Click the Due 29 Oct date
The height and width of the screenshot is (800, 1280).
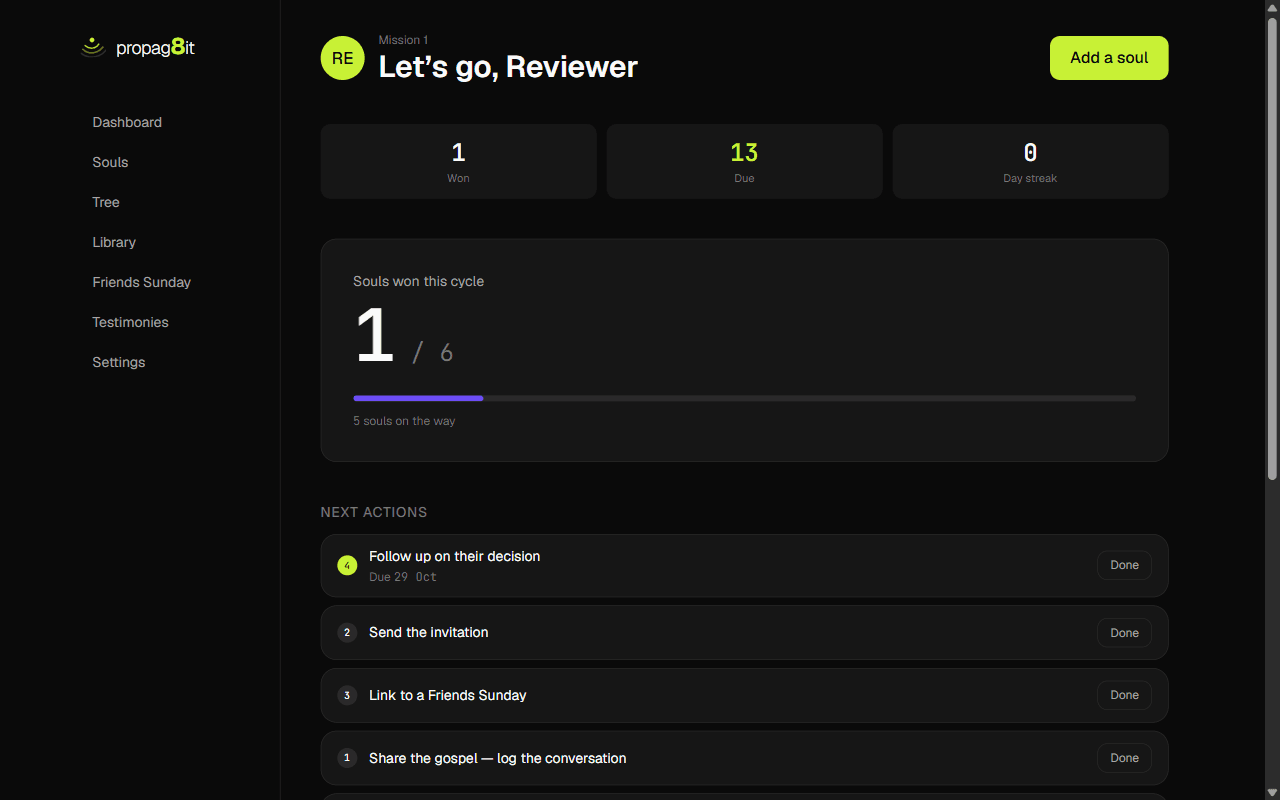click(x=403, y=577)
